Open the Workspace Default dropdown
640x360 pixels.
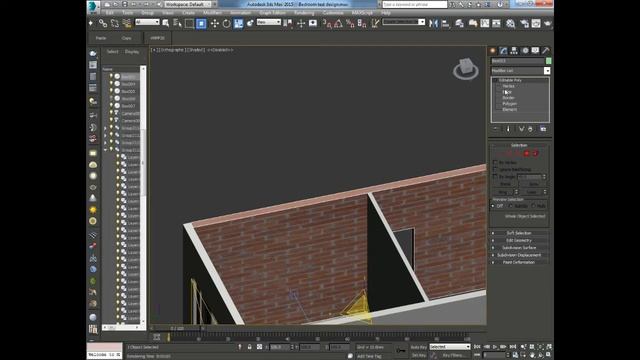click(189, 4)
